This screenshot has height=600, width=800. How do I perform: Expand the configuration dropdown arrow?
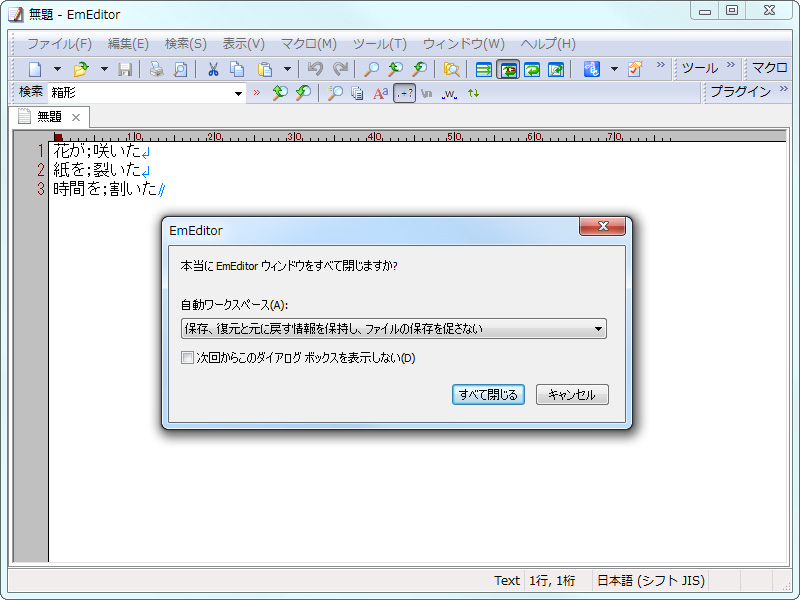614,69
